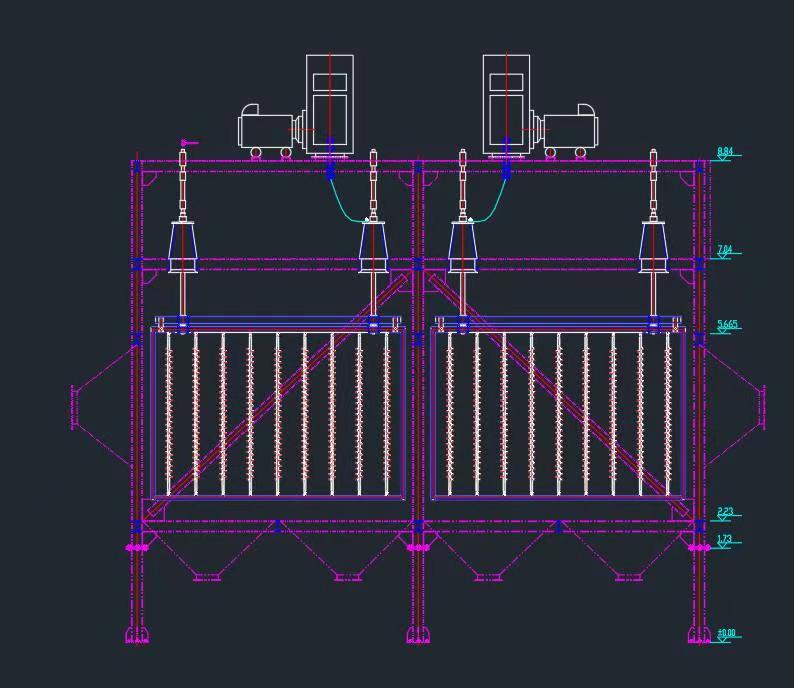Pick the 5.665 elevation text

(x=727, y=325)
